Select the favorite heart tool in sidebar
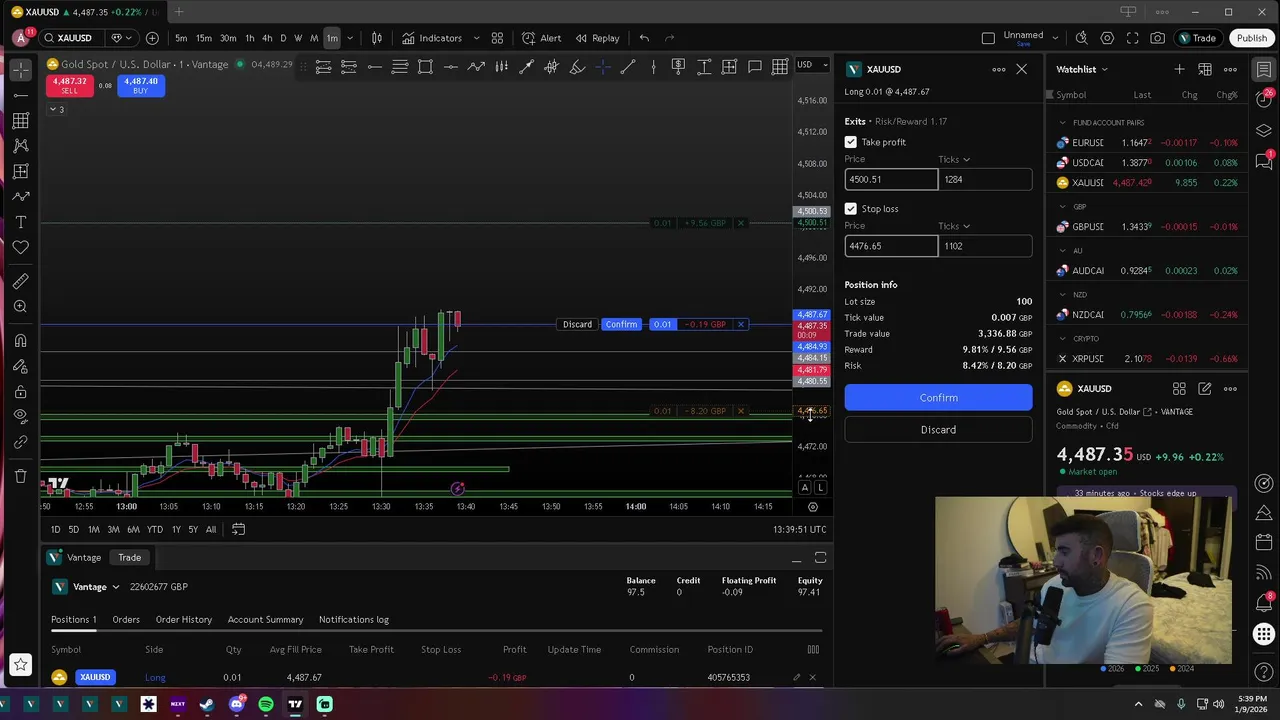Viewport: 1280px width, 720px height. point(20,247)
